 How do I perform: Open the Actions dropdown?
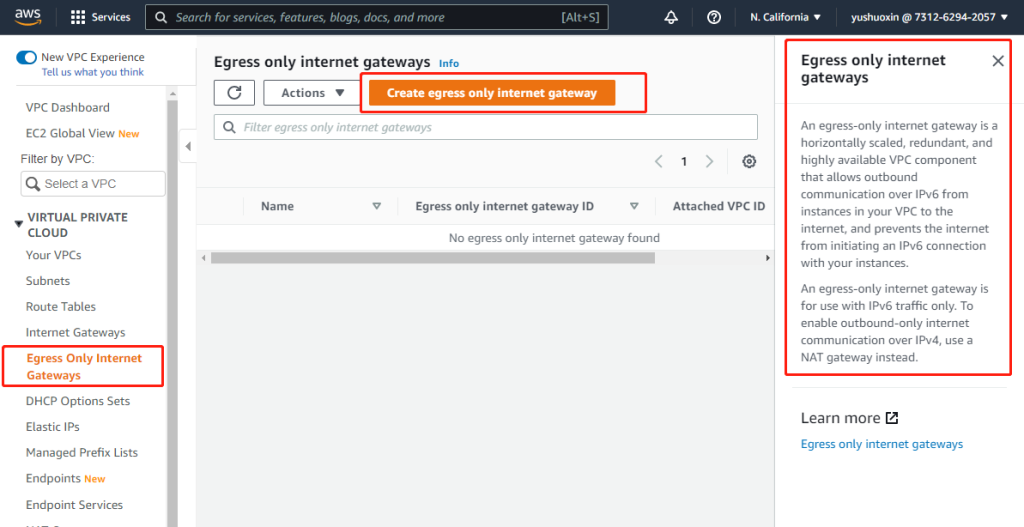[312, 93]
